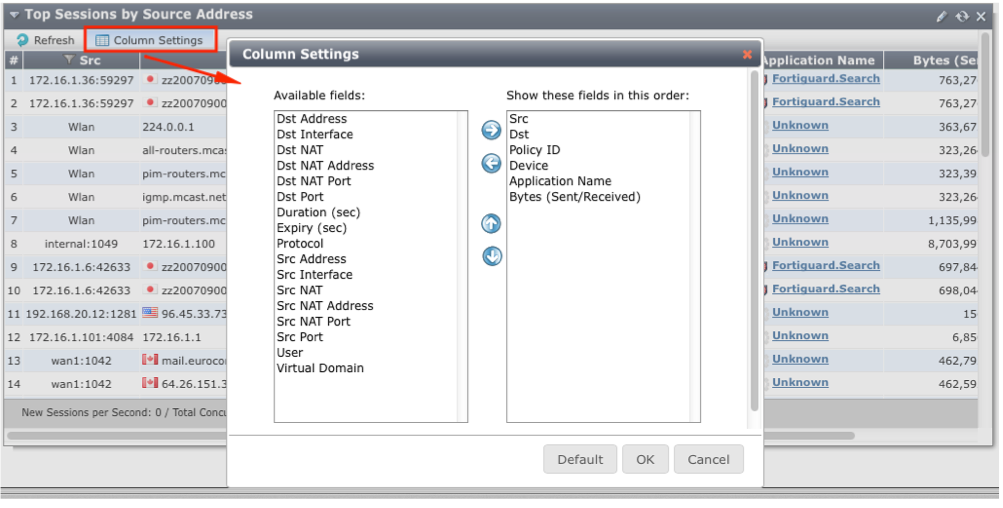1003x508 pixels.
Task: Click the dialog's vertical scrollbar
Action: click(754, 240)
